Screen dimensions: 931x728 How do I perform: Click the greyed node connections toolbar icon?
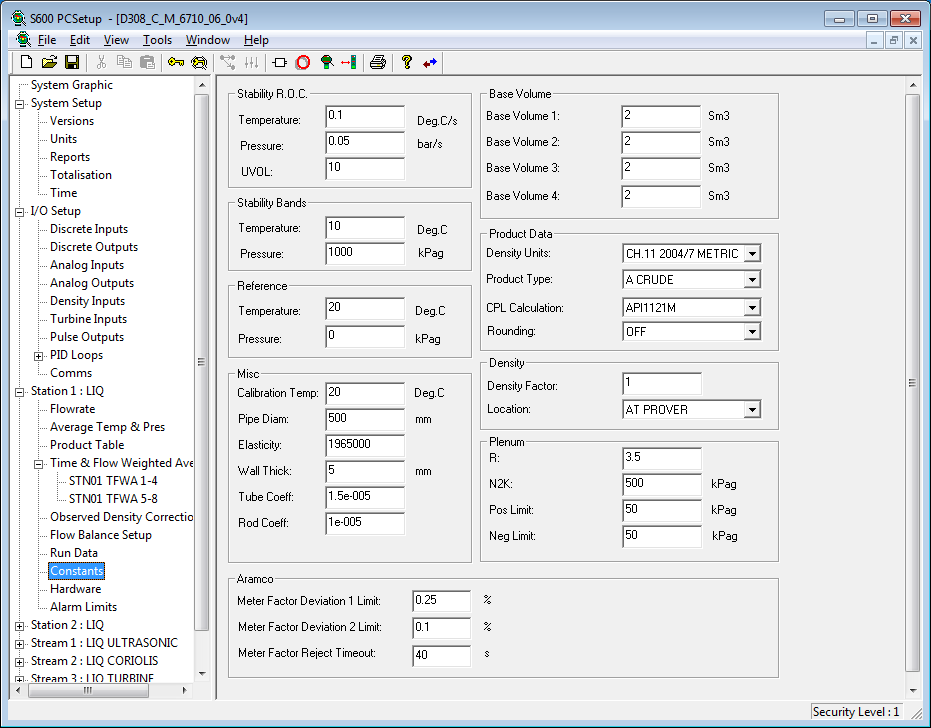pos(228,62)
